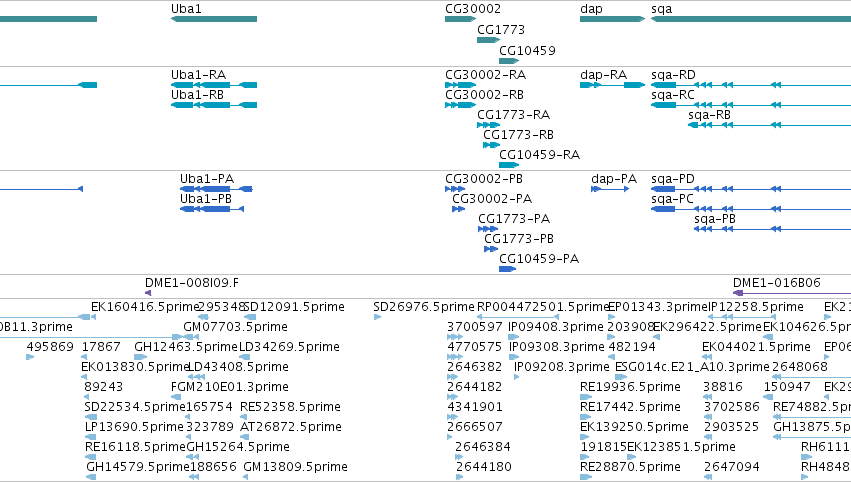
Task: Click the sqa-RD transcript label
Action: coord(673,74)
